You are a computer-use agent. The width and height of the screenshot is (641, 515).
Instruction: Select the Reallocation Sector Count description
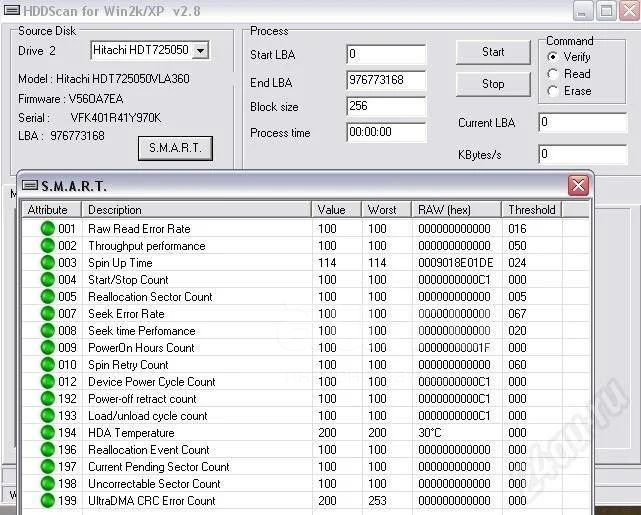[150, 297]
